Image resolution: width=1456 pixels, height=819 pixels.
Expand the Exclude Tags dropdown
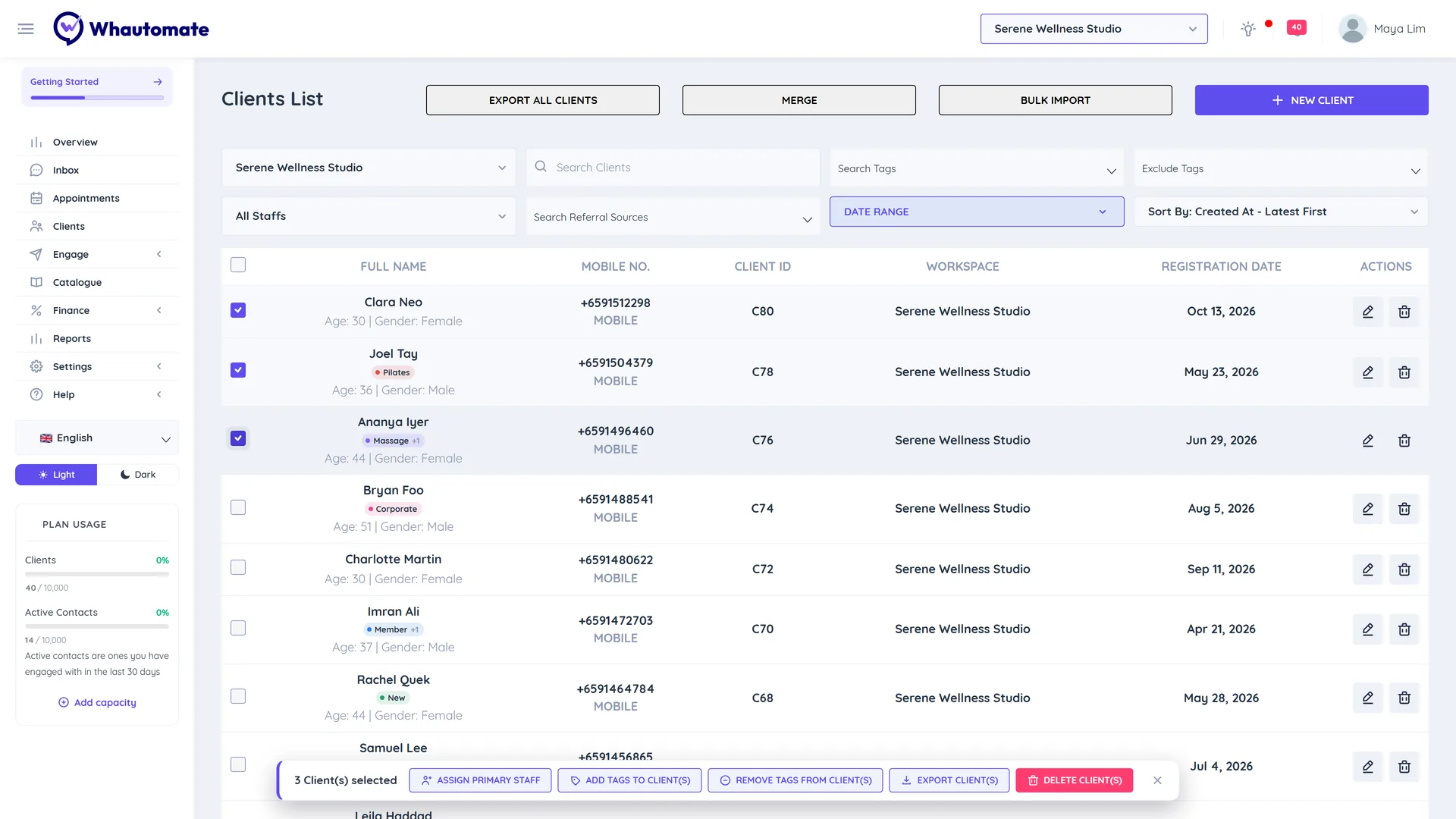point(1281,168)
